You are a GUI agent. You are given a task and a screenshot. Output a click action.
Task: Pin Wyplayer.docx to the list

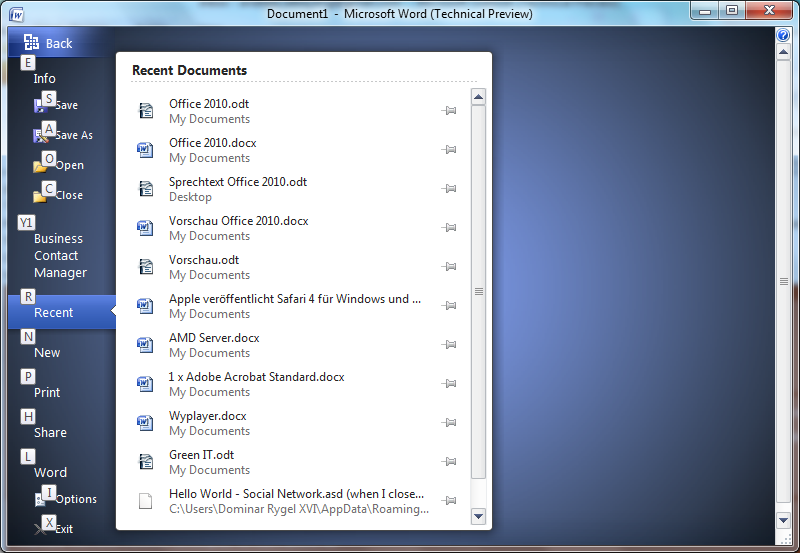[x=449, y=422]
